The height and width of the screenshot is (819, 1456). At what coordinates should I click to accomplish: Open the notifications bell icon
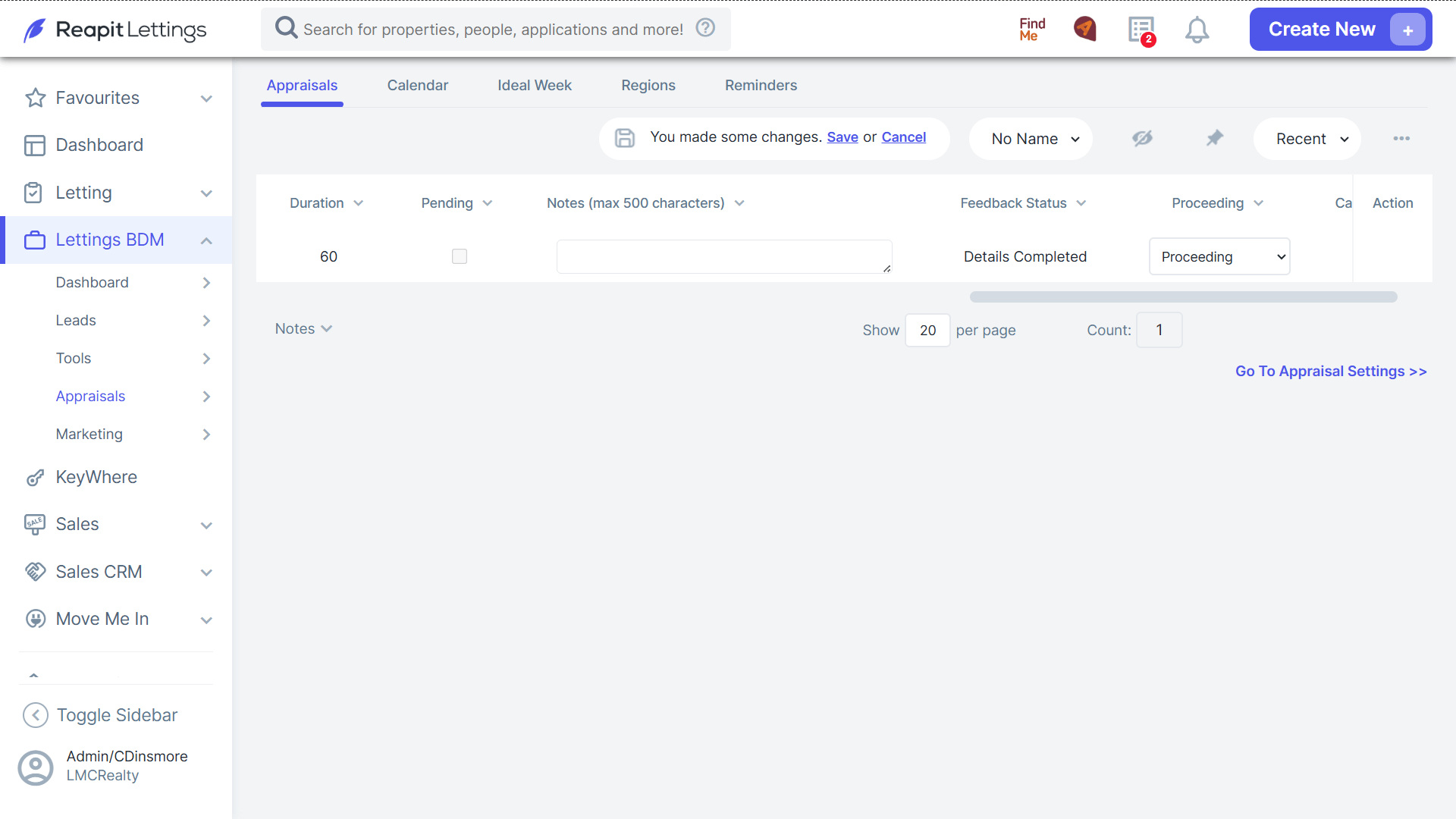1197,30
